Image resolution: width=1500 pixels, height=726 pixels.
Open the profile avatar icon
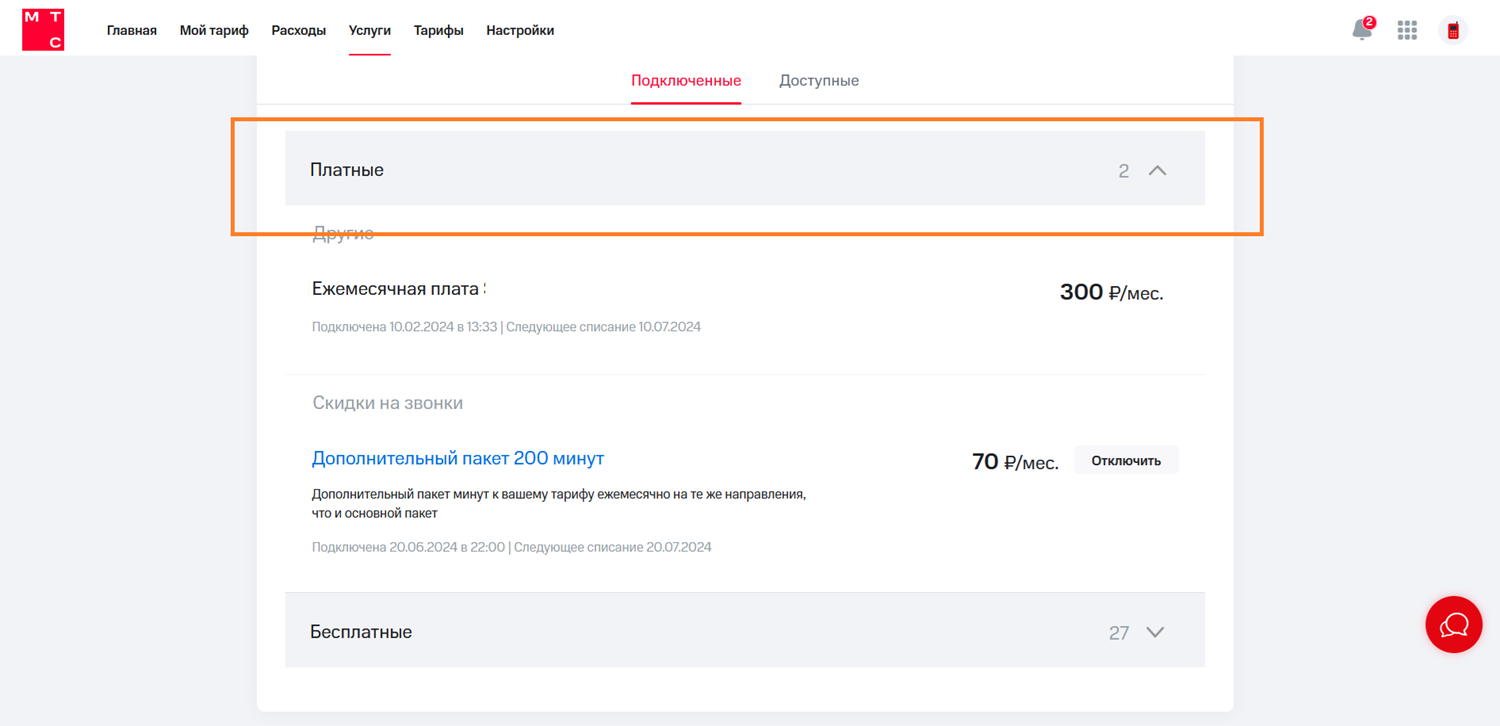point(1453,30)
